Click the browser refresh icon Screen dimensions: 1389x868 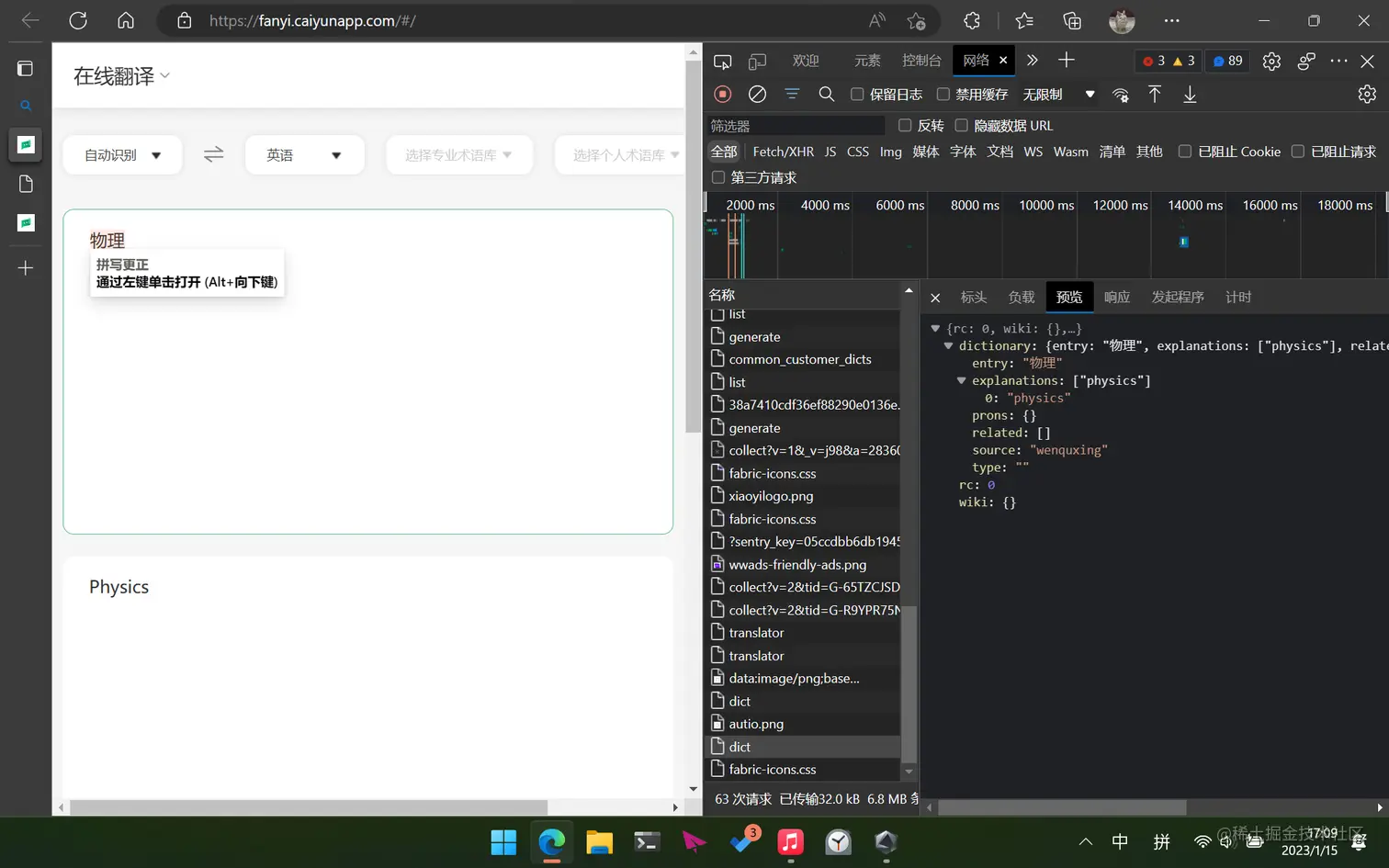(x=78, y=20)
